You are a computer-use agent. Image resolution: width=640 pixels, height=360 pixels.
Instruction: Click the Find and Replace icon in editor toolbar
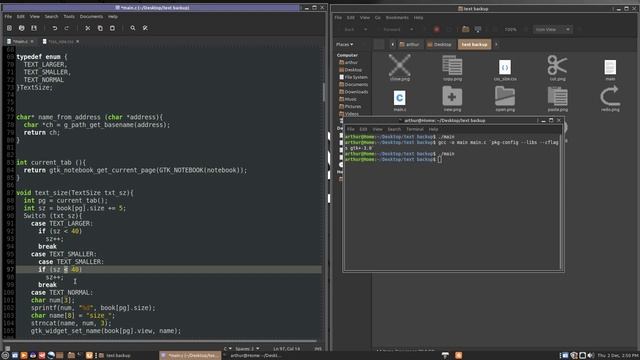click(145, 28)
